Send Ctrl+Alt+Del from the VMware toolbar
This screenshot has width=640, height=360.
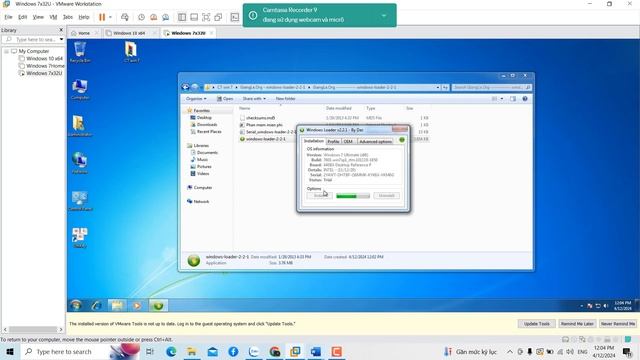click(125, 17)
